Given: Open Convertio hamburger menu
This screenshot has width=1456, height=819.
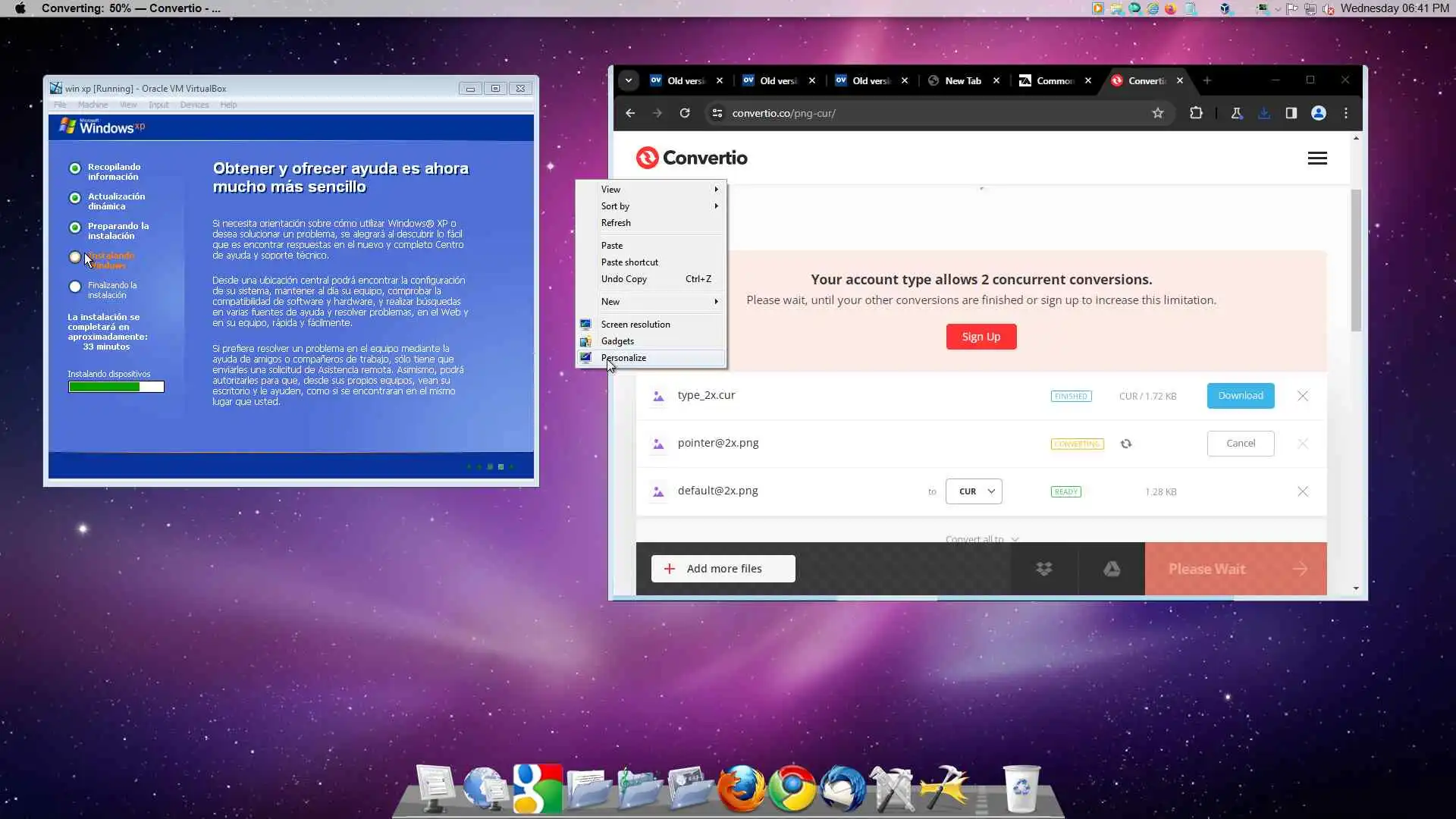Looking at the screenshot, I should (1317, 158).
